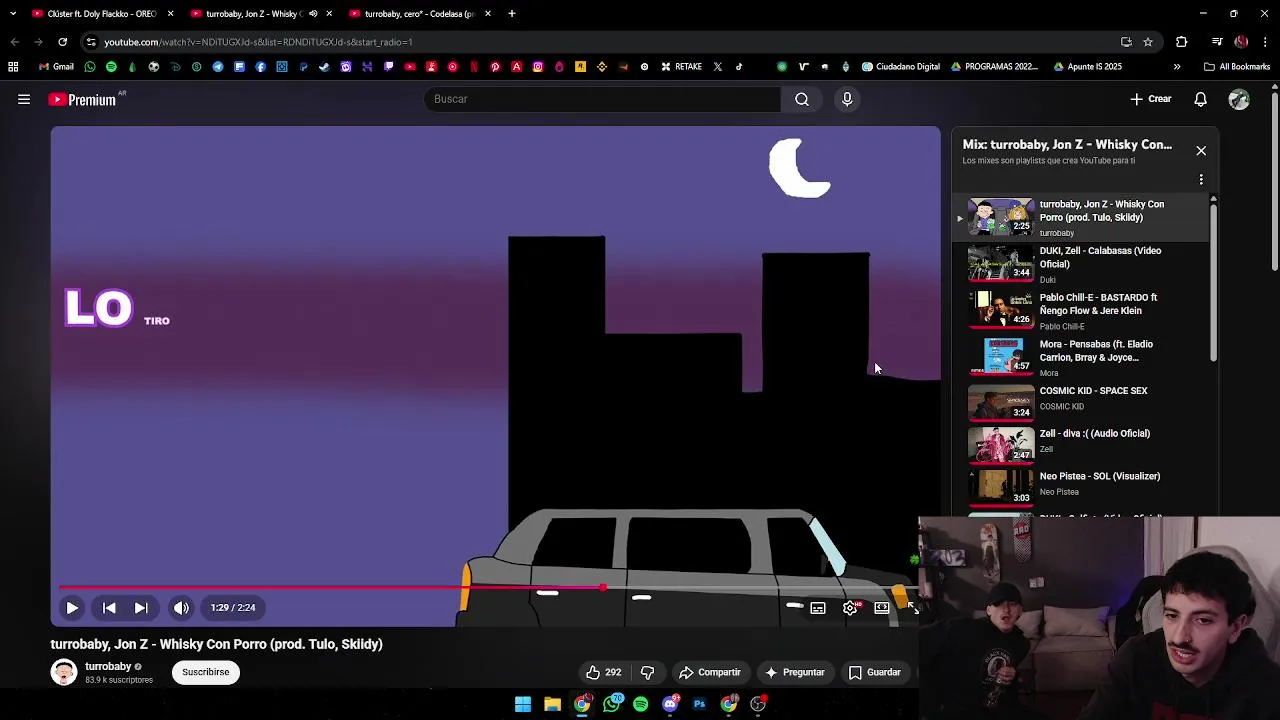Open the tab search dropdown arrow
The height and width of the screenshot is (720, 1280).
(12, 14)
